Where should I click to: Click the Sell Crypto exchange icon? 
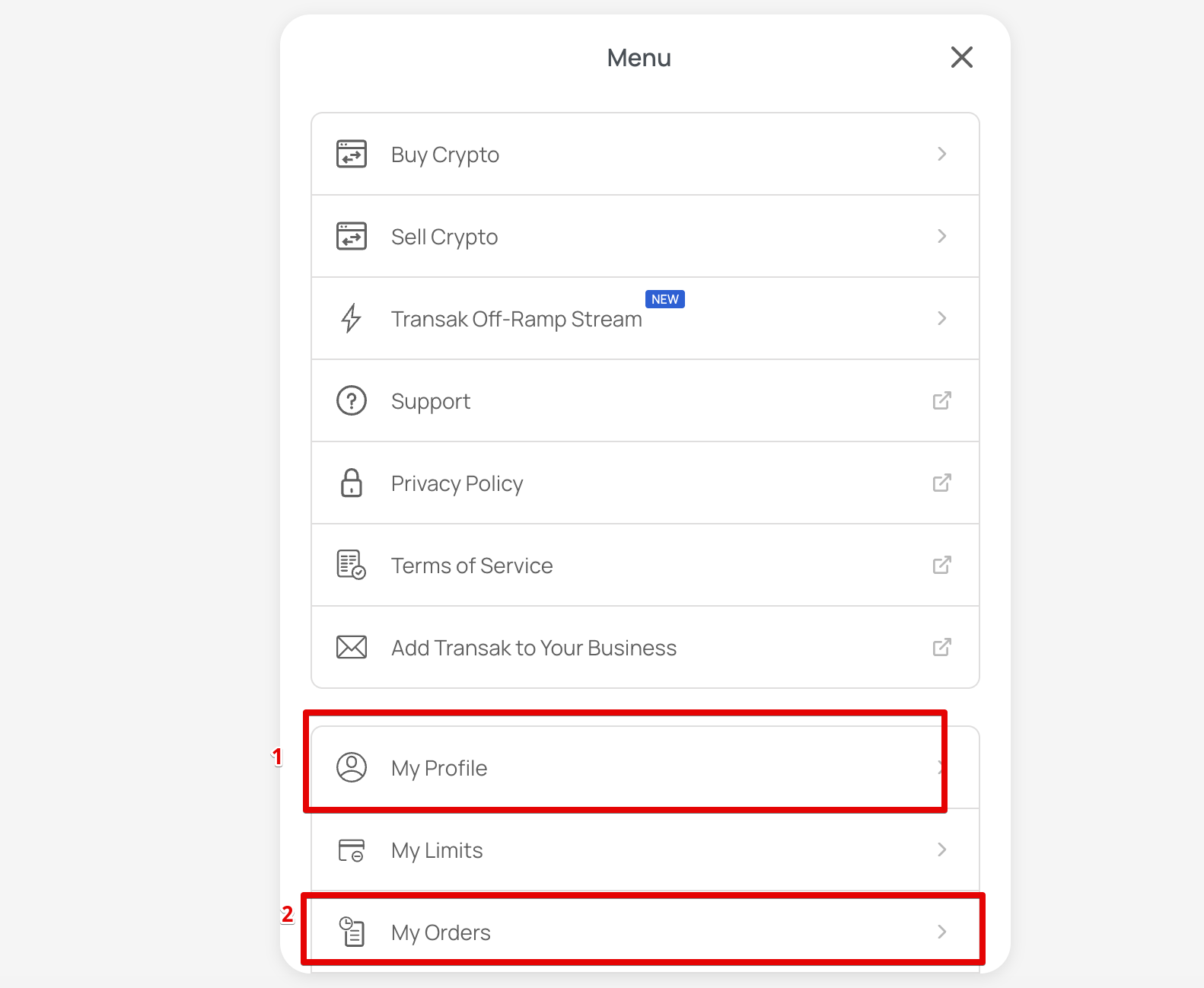click(352, 236)
